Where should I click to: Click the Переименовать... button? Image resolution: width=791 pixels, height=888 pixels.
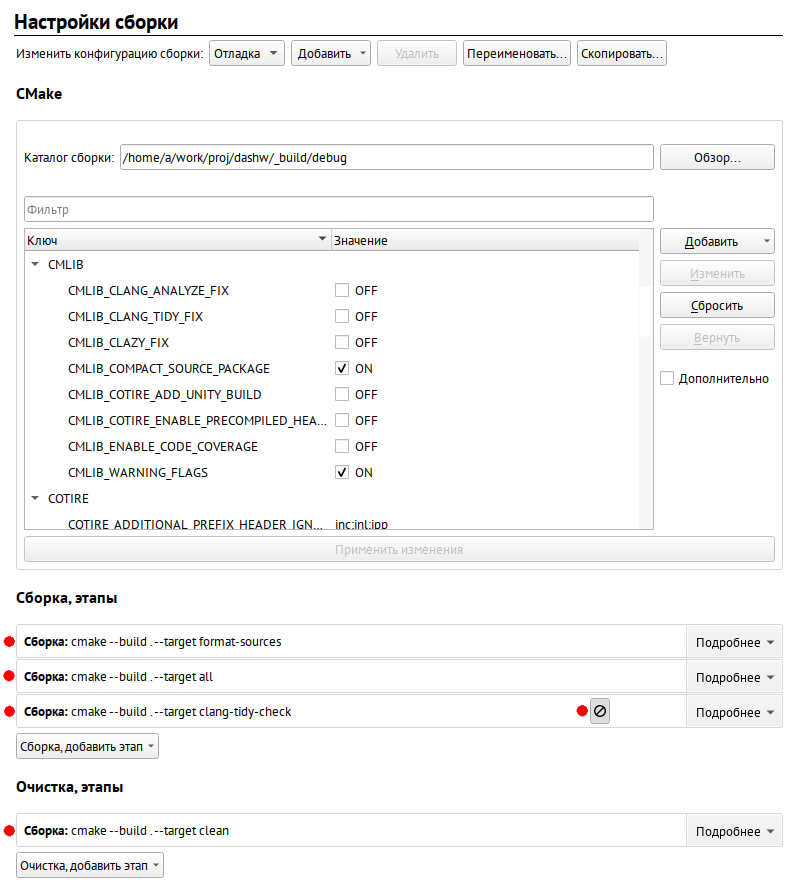516,53
